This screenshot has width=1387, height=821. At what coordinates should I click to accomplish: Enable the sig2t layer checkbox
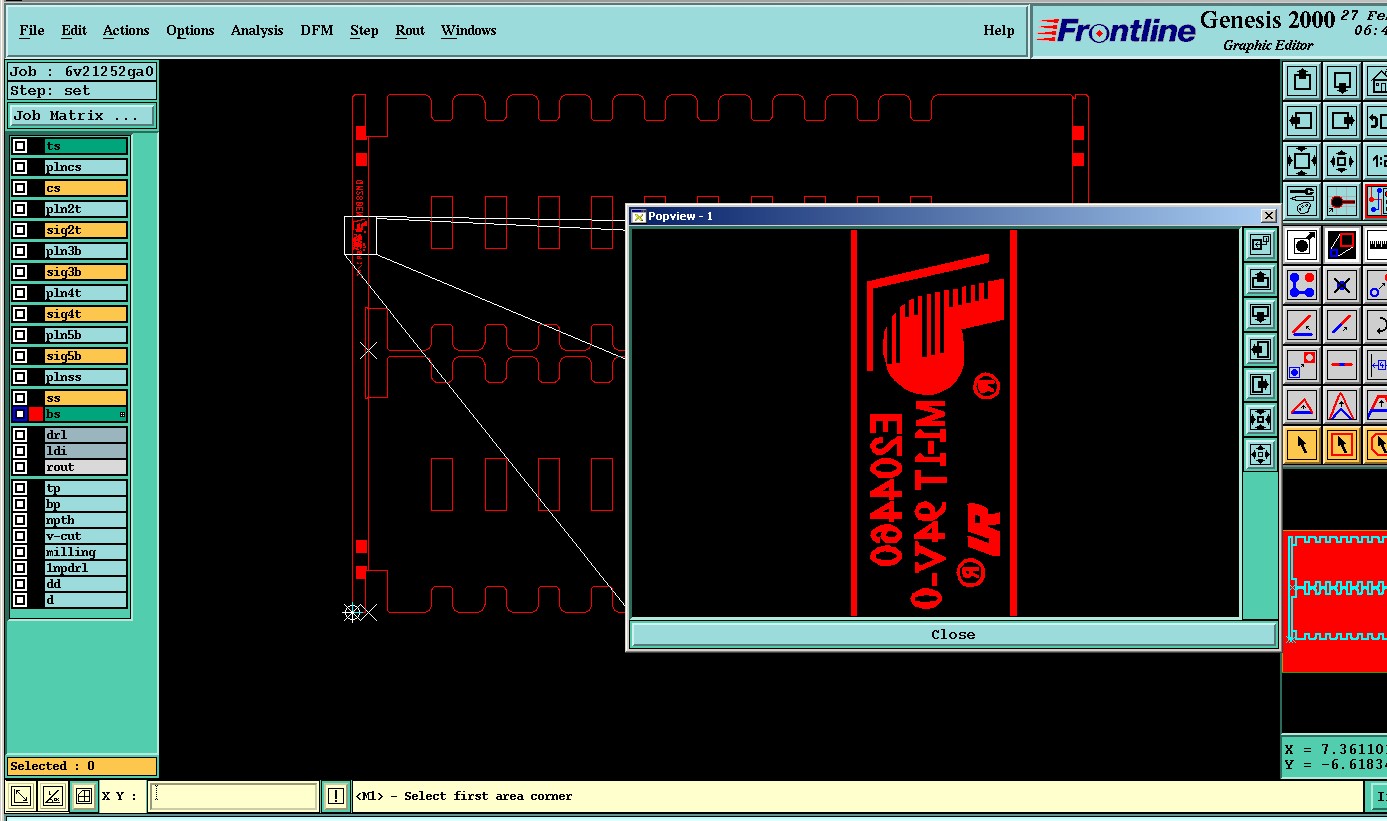[x=20, y=230]
